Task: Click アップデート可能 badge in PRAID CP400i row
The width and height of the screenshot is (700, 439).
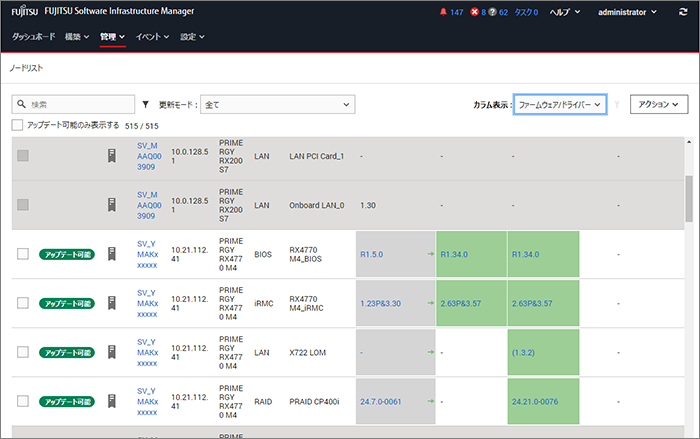Action: (67, 401)
